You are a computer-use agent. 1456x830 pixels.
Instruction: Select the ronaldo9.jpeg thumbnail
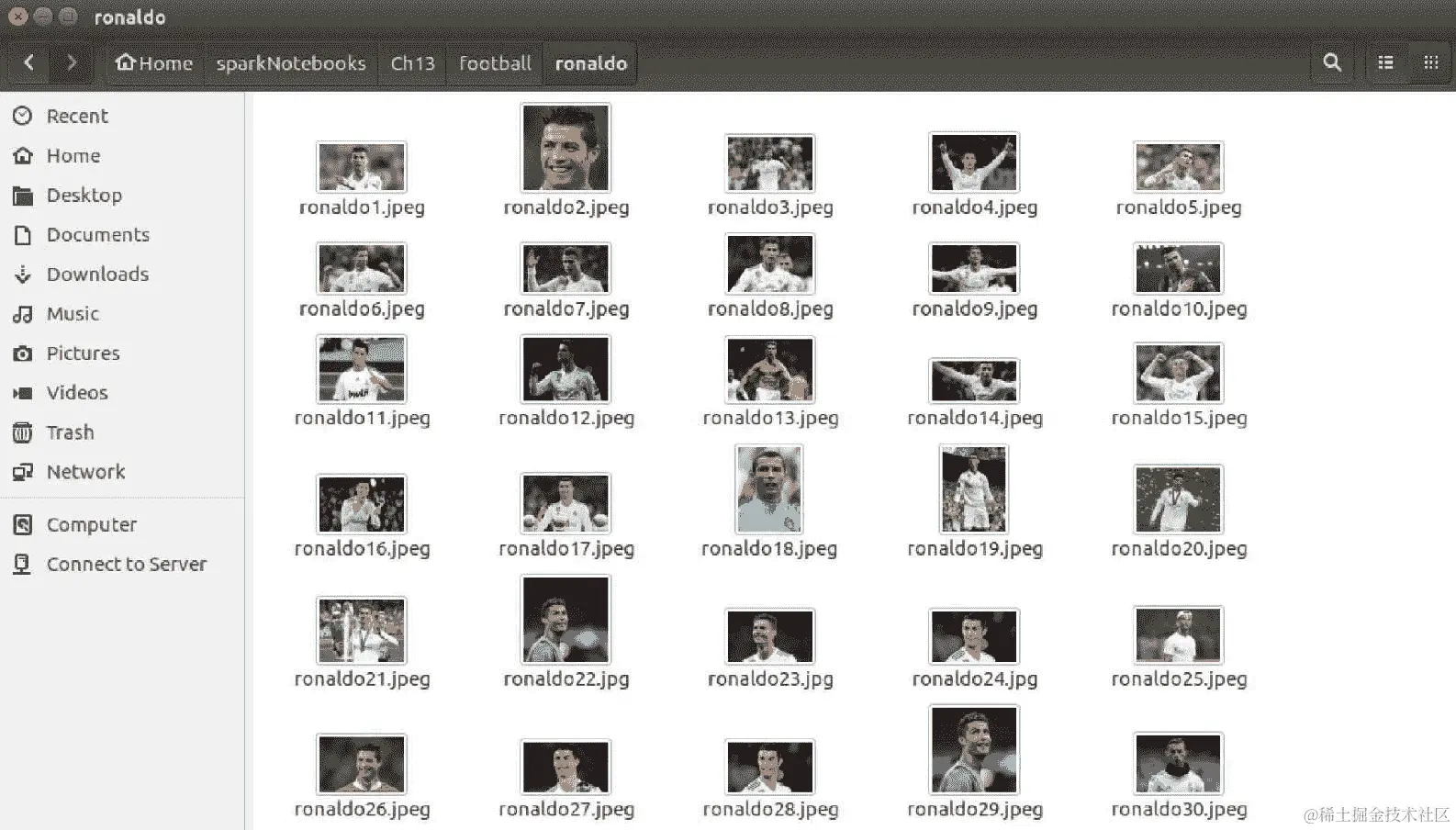pyautogui.click(x=974, y=268)
